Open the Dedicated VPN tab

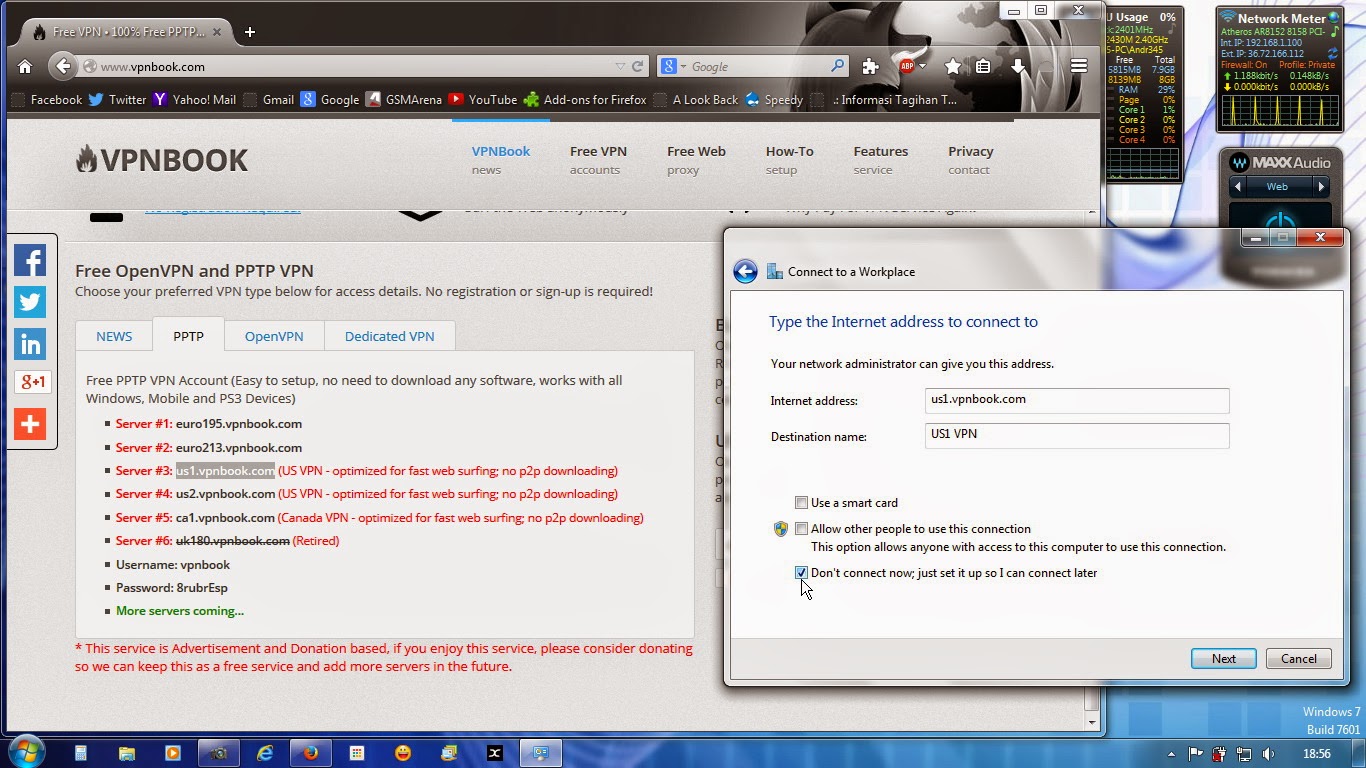[x=389, y=336]
